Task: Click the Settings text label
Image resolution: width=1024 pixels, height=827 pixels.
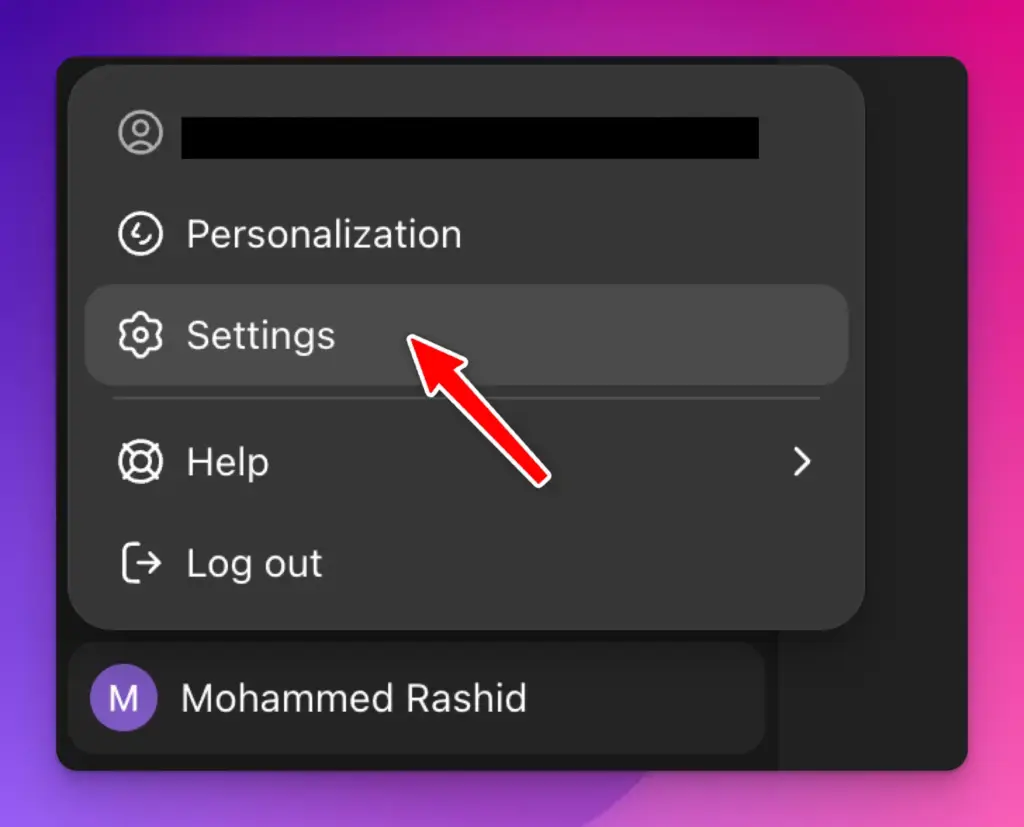Action: (x=261, y=336)
